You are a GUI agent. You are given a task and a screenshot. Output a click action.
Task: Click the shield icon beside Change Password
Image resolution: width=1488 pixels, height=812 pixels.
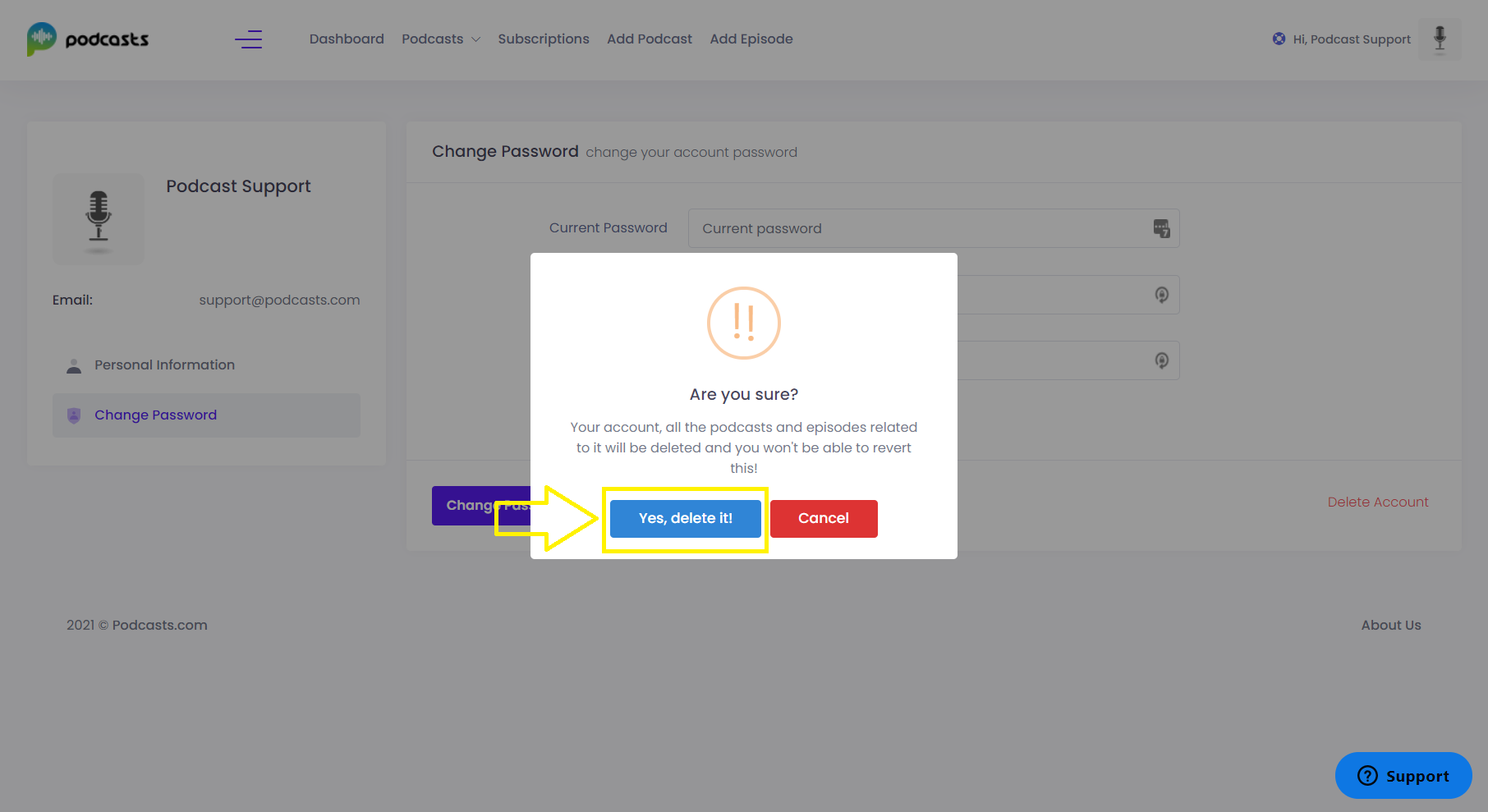pyautogui.click(x=74, y=415)
